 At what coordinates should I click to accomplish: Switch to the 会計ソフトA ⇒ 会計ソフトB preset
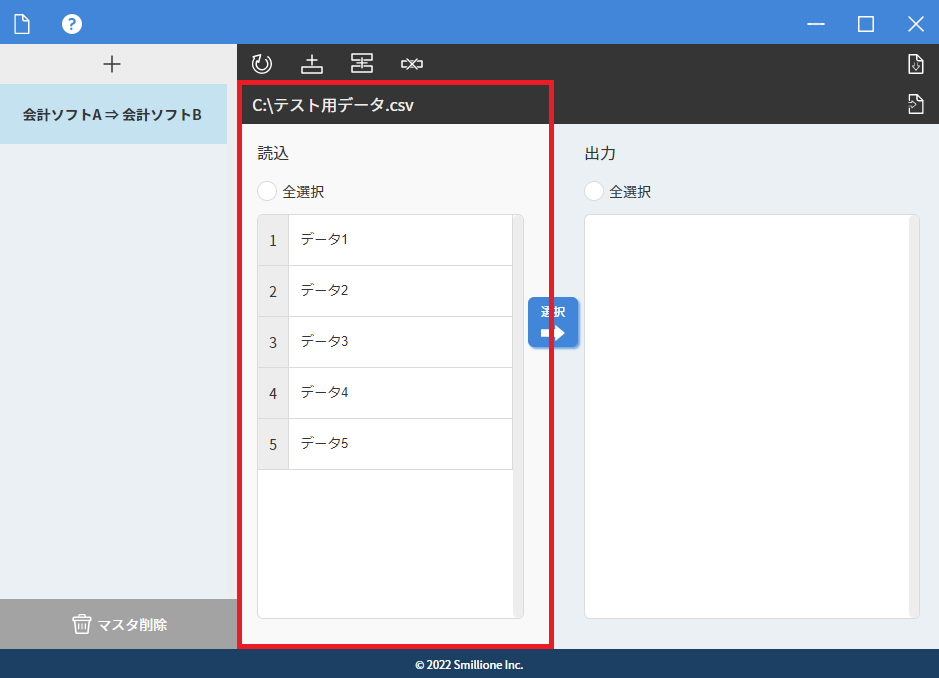point(113,114)
